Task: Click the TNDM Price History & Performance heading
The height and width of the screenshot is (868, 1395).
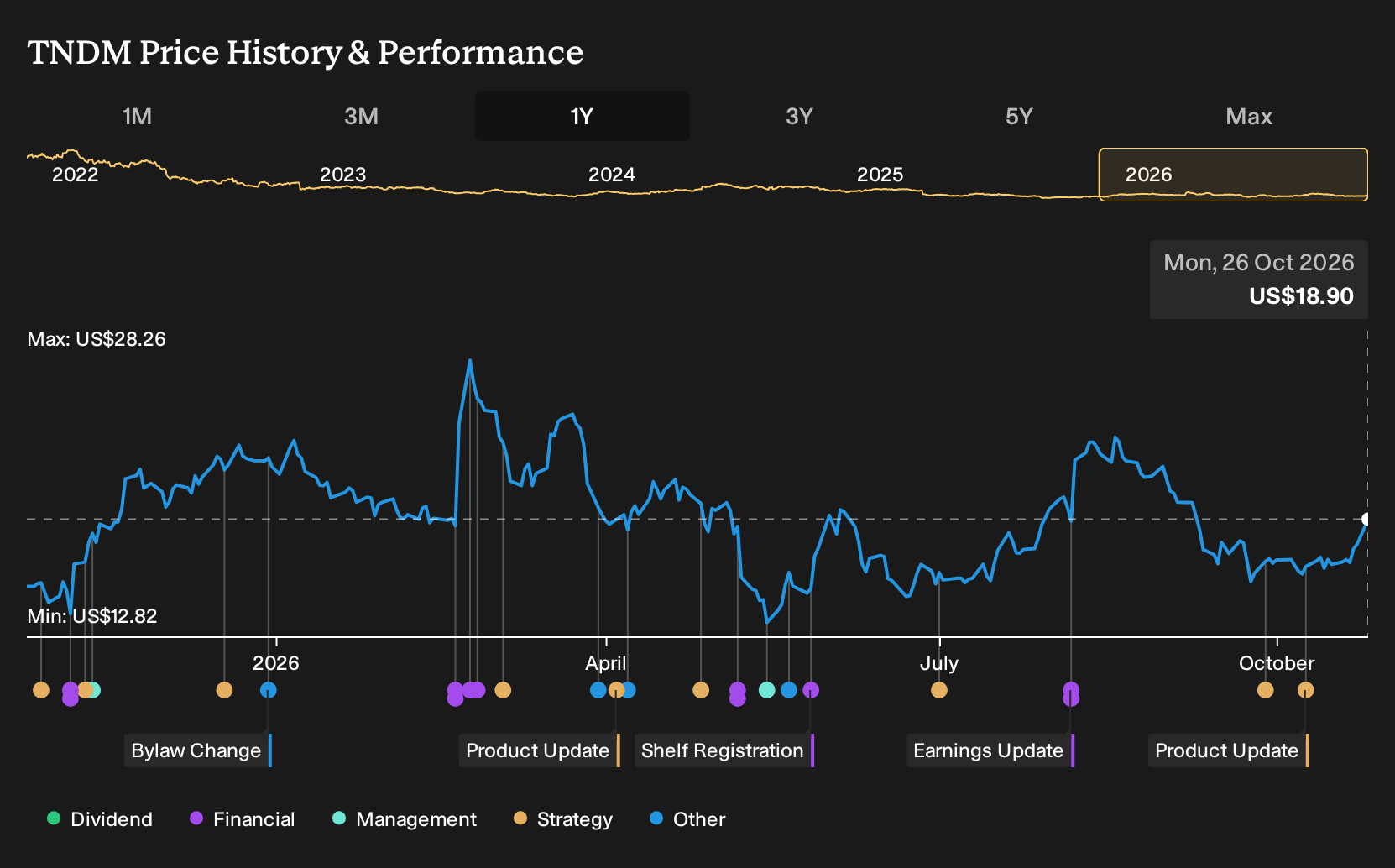Action: [306, 52]
